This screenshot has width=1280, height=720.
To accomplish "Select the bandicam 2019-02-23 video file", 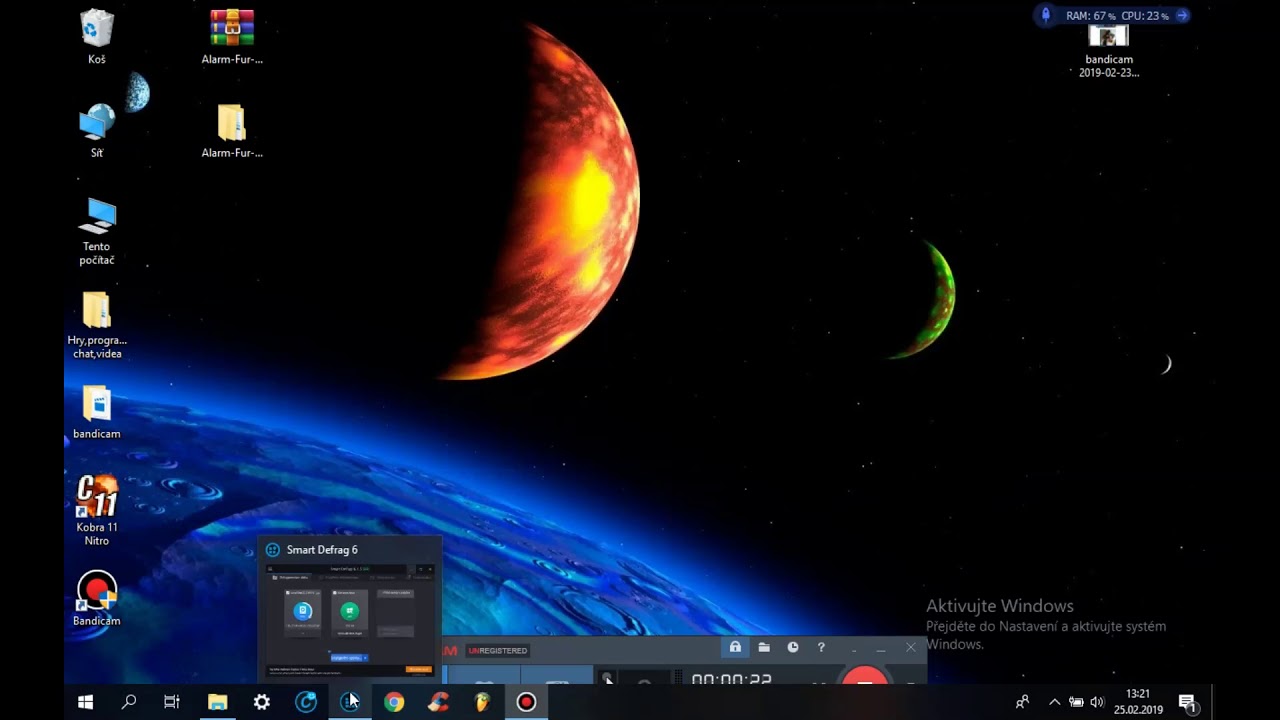I will (1109, 52).
